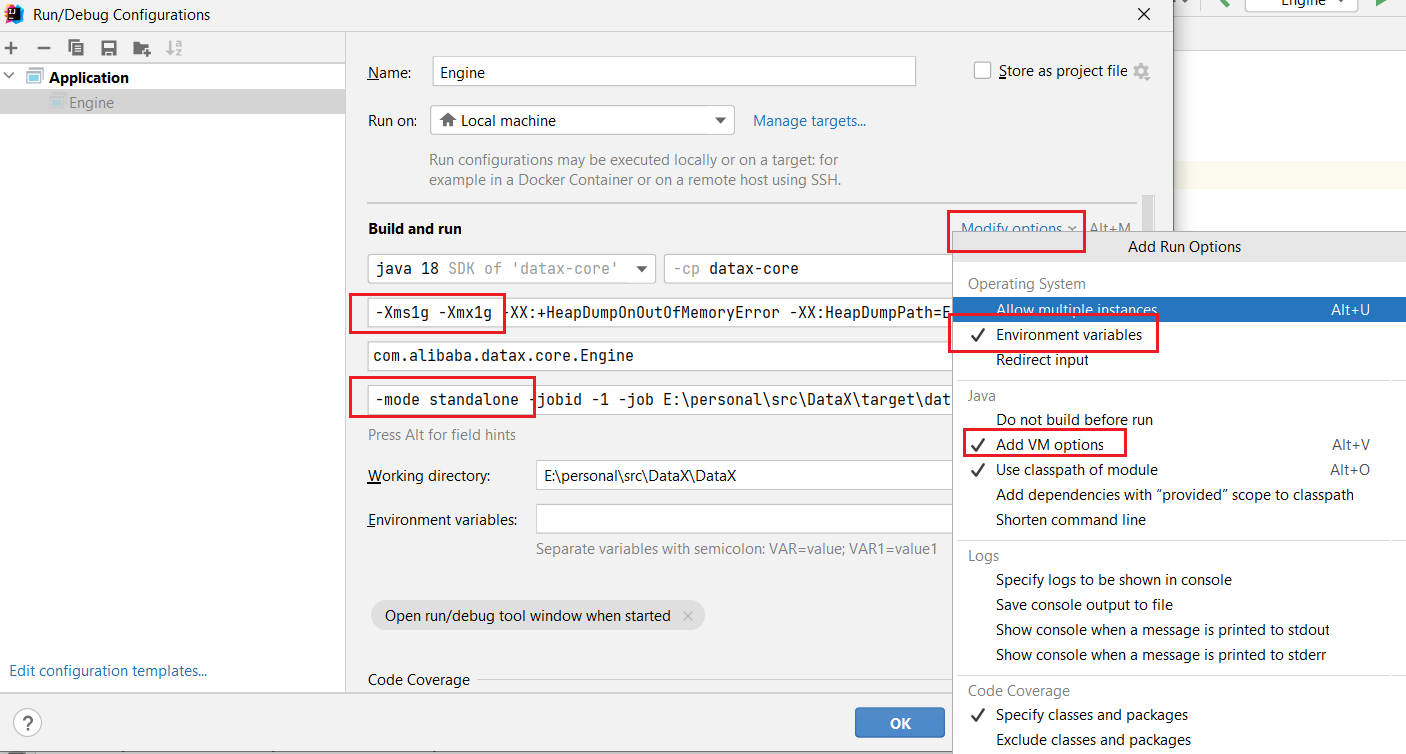Dismiss the Open run/debug tool window tag
The image size is (1406, 754).
point(688,616)
